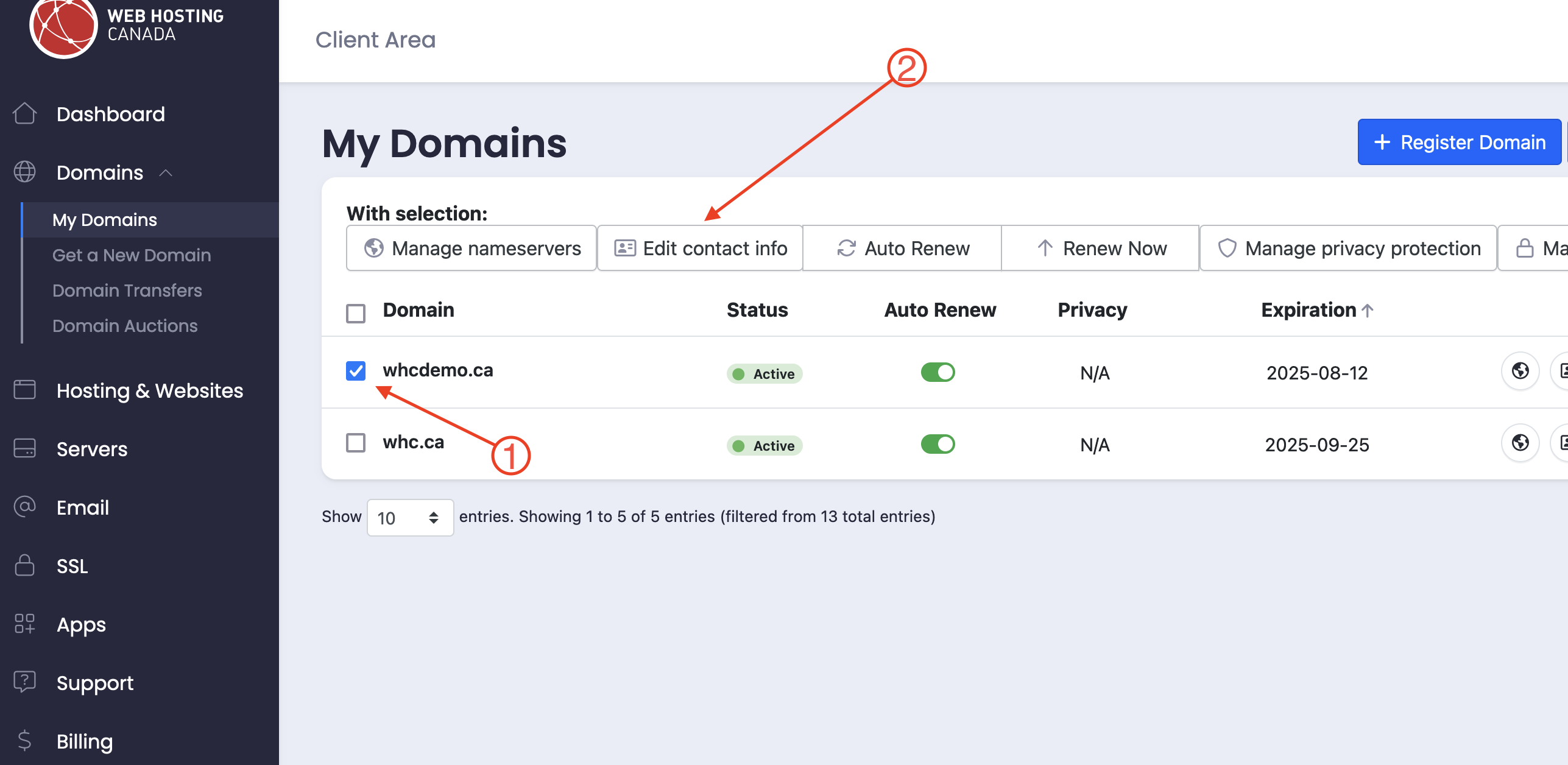Open the Hosting & Websites menu
Screen dimensions: 1568x765
tap(150, 390)
